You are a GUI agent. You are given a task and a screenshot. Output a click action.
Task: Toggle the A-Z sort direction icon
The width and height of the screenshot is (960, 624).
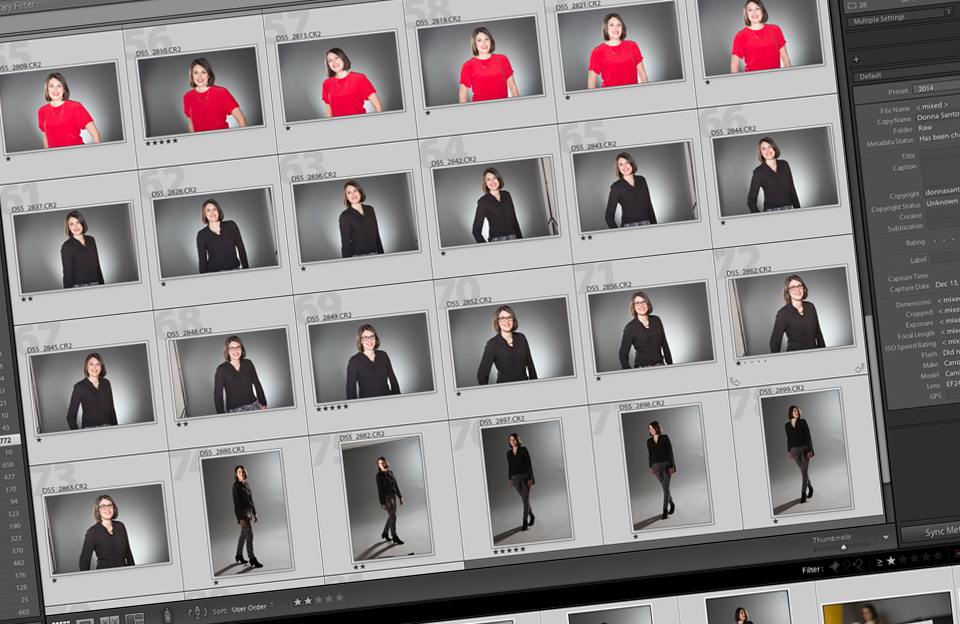tap(197, 612)
